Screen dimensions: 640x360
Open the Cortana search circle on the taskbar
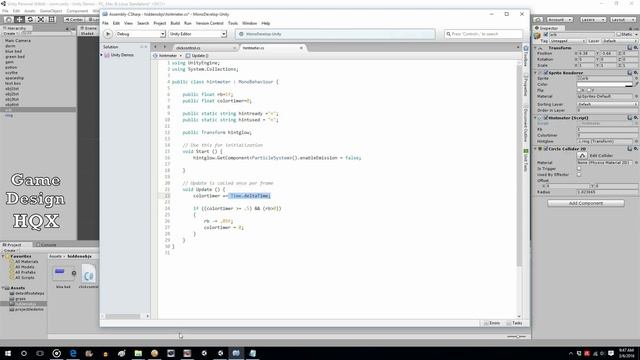[x=24, y=353]
